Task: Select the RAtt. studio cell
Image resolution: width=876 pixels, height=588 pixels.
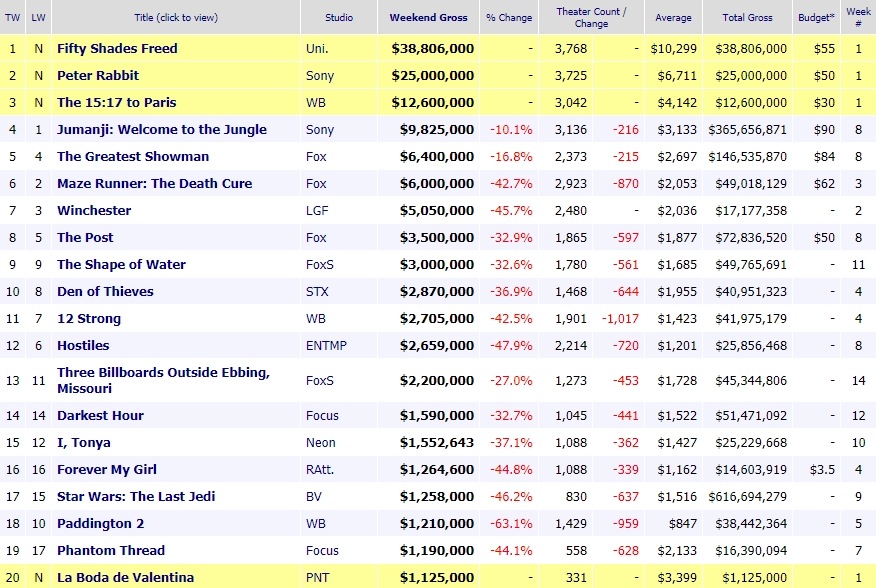Action: 320,470
